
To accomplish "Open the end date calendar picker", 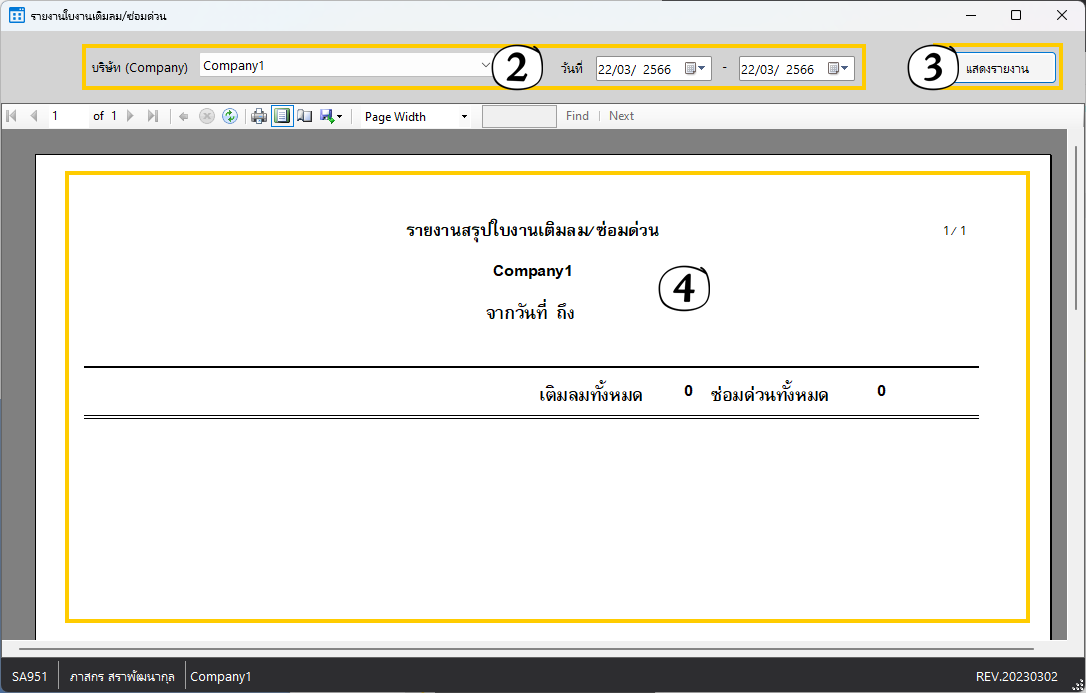I will click(x=839, y=69).
